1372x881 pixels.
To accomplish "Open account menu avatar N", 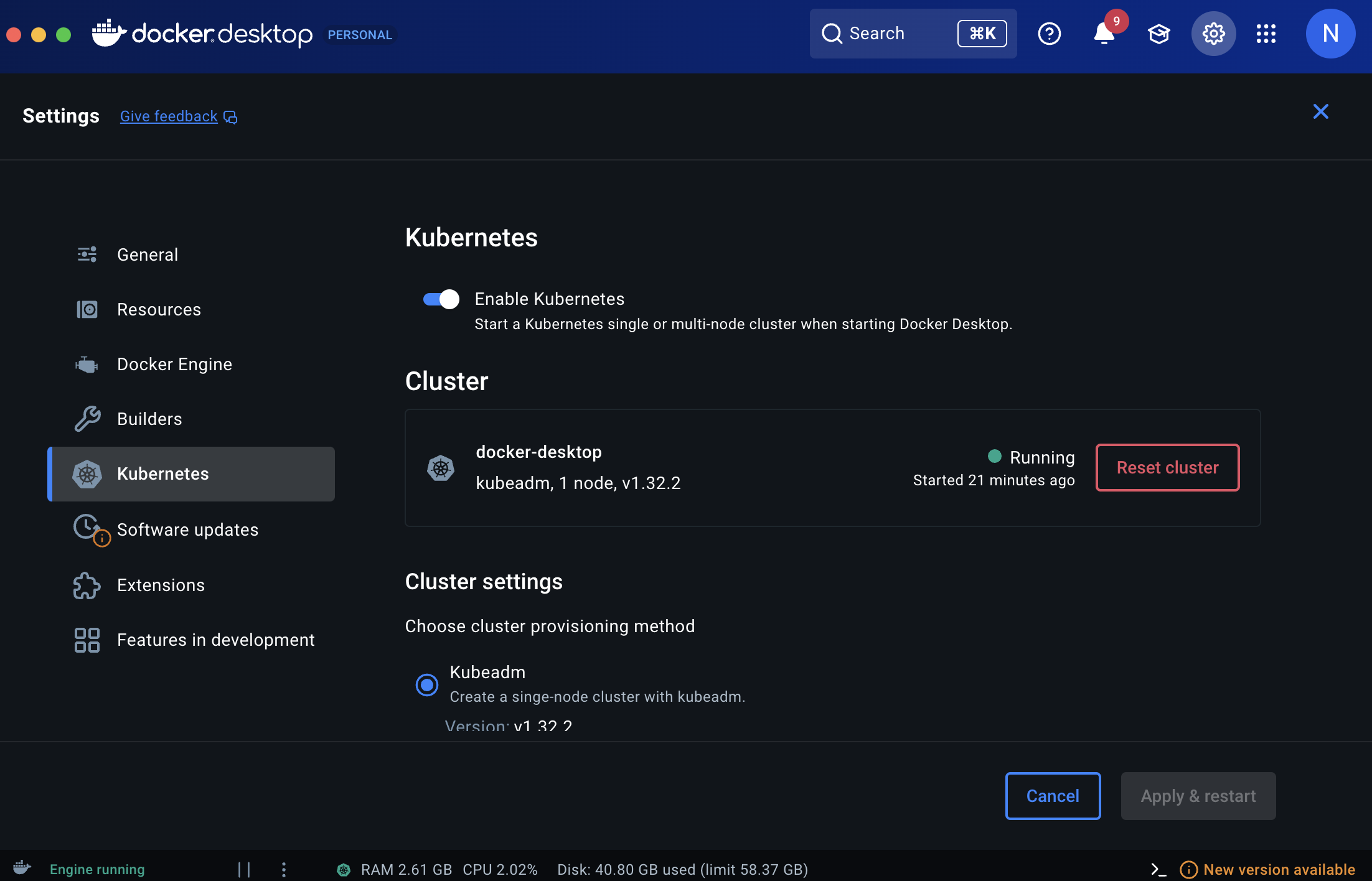I will [1330, 34].
